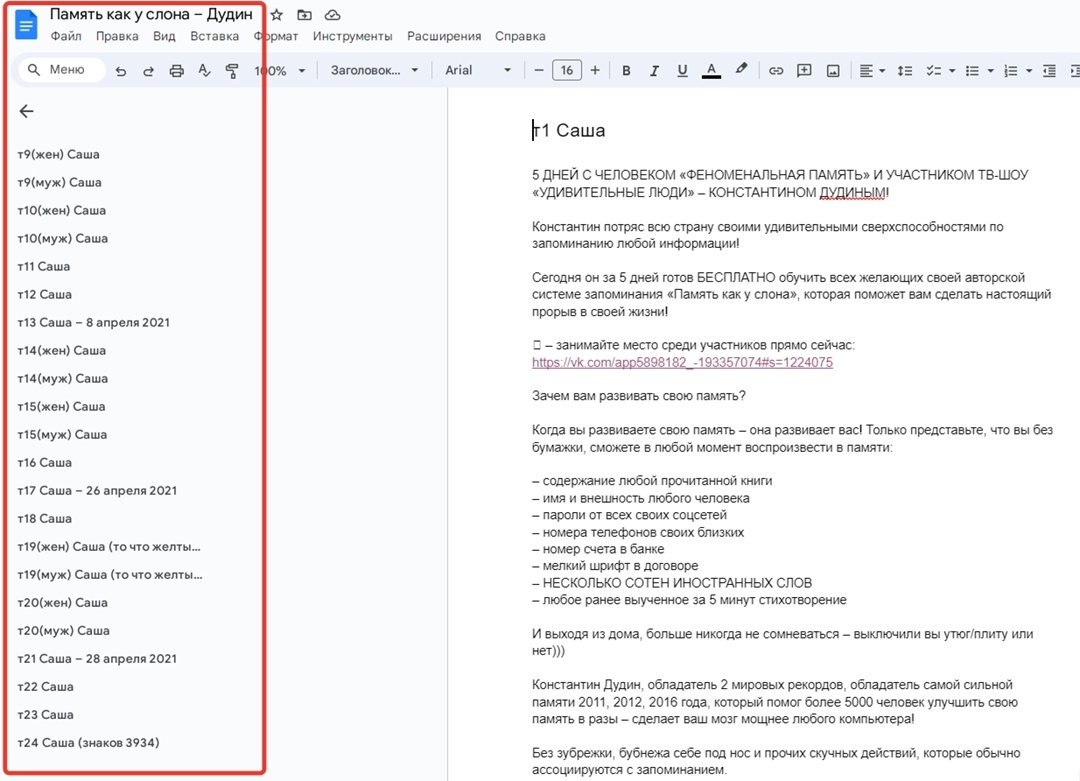Open text alignment options
Image resolution: width=1080 pixels, height=781 pixels.
[872, 70]
